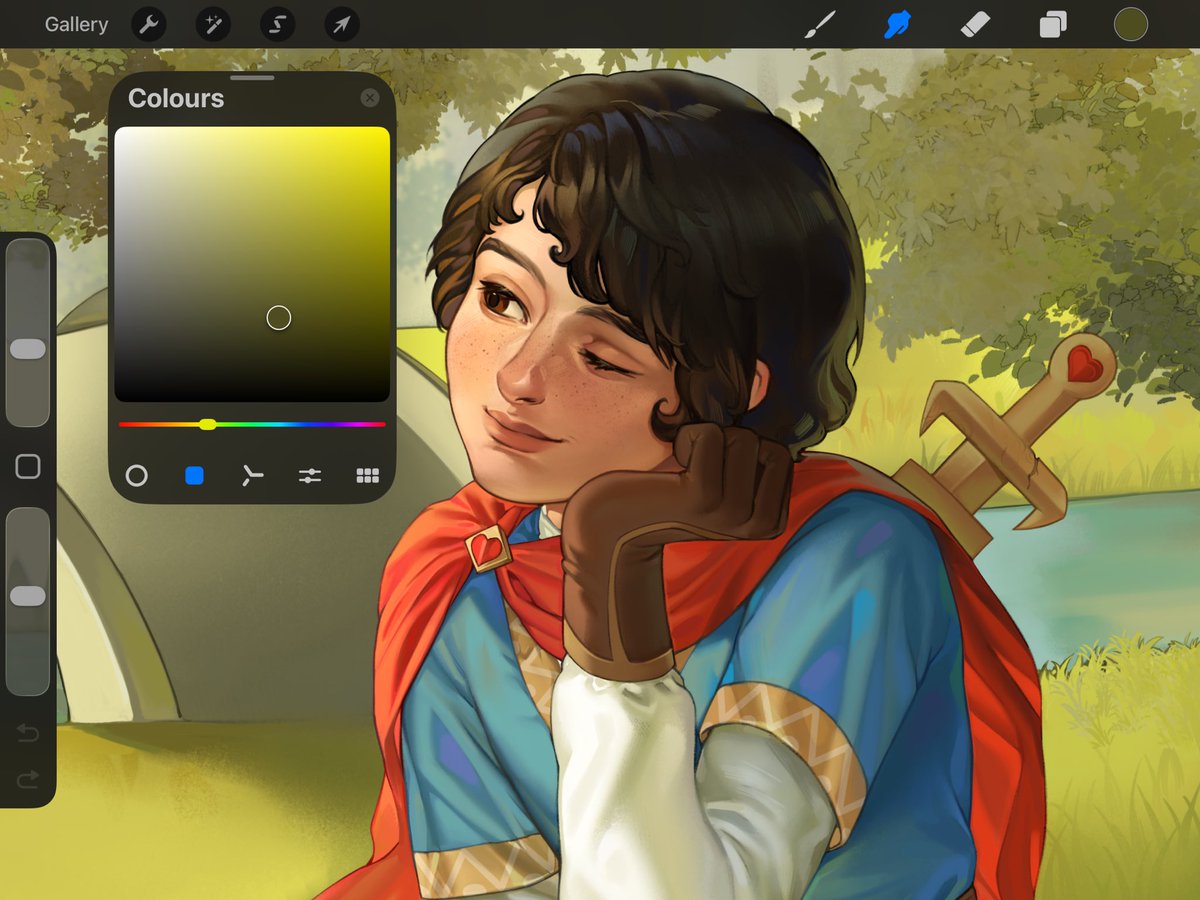Open the Selection tool
This screenshot has height=900, width=1200.
(x=277, y=24)
